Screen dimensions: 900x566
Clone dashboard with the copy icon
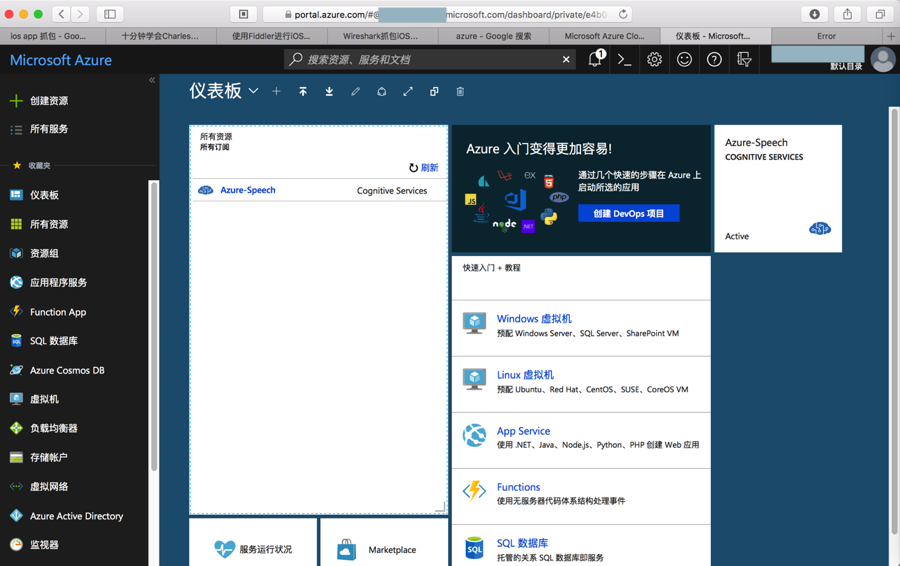pyautogui.click(x=434, y=91)
